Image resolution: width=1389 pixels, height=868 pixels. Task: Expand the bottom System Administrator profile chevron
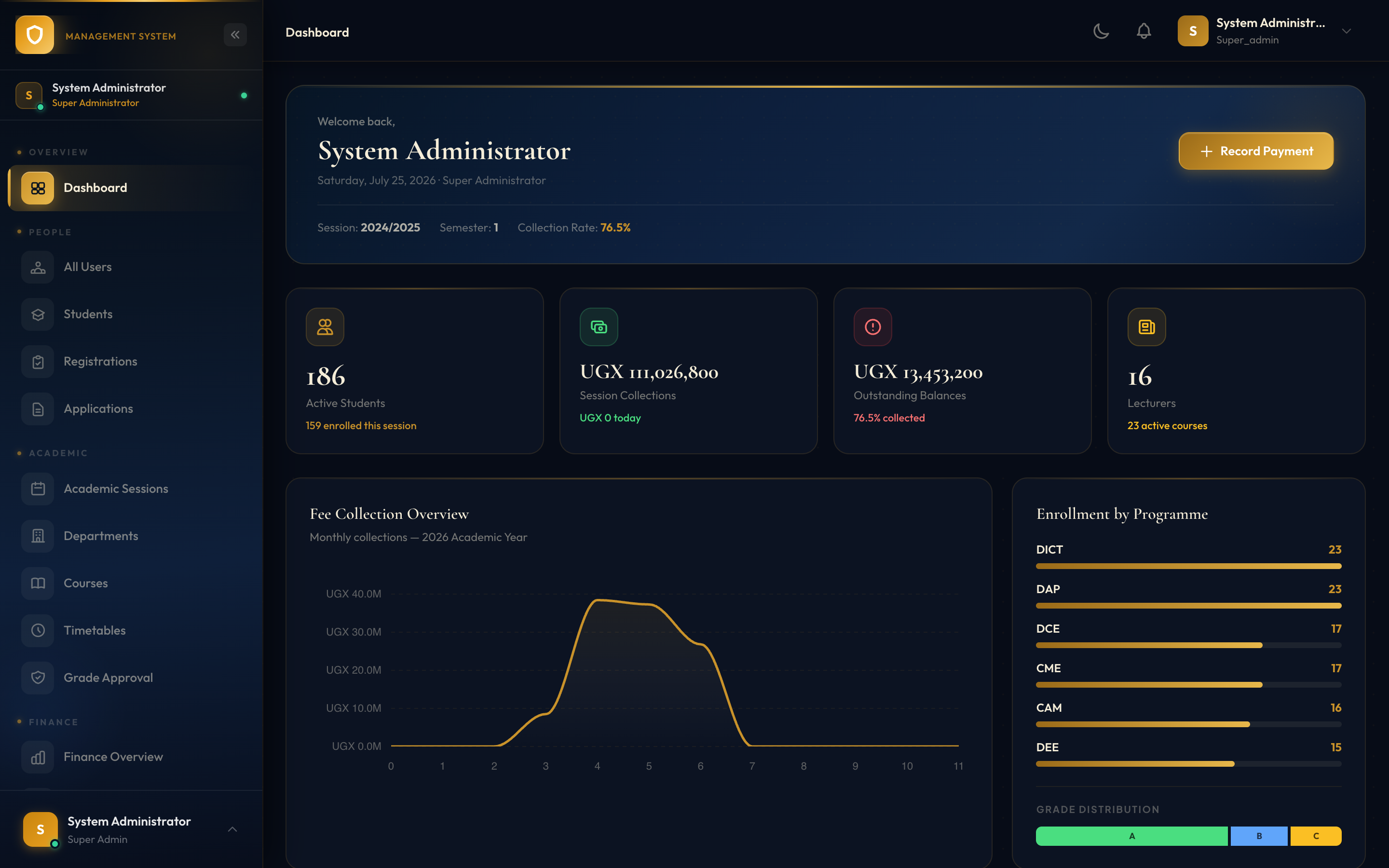[x=232, y=829]
